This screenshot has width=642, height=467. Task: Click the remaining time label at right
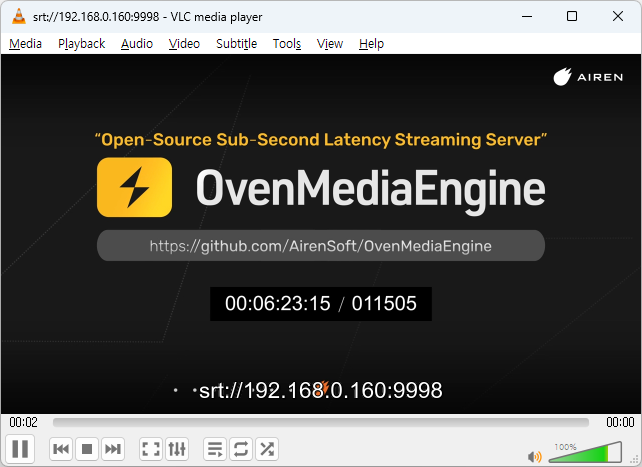tap(620, 423)
